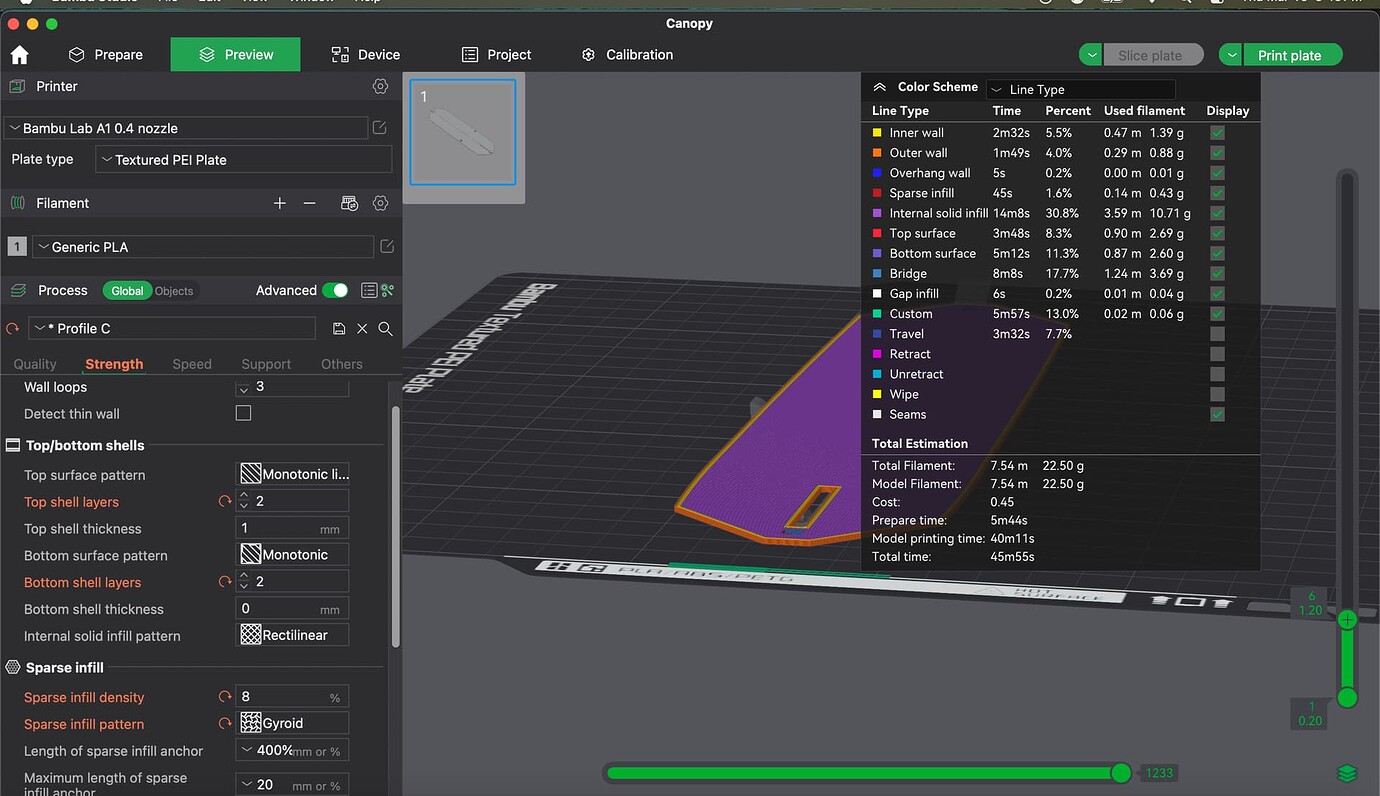This screenshot has height=796, width=1380.
Task: Open the Calibration tab
Action: point(628,55)
